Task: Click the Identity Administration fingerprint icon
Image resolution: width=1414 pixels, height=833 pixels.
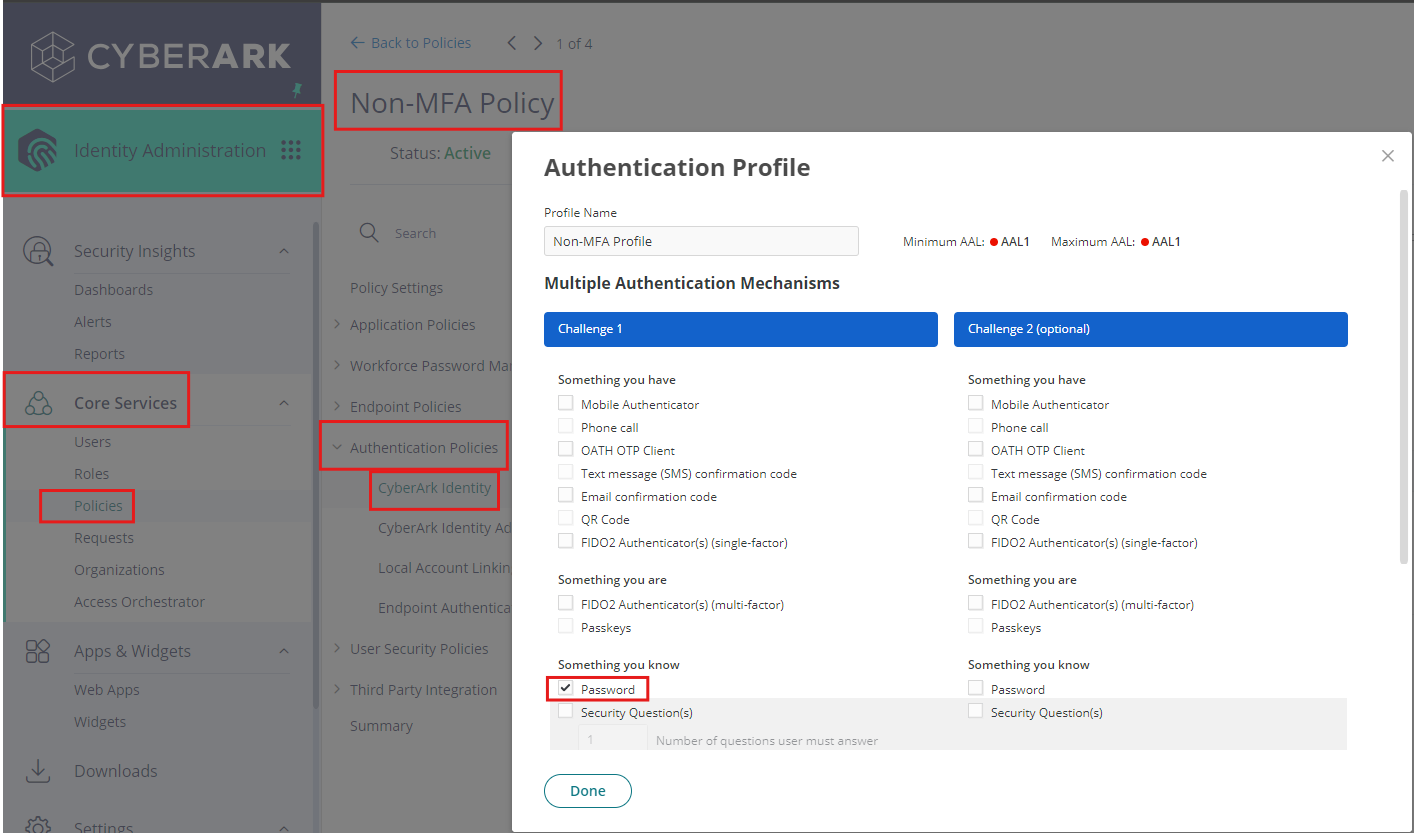Action: click(x=39, y=149)
